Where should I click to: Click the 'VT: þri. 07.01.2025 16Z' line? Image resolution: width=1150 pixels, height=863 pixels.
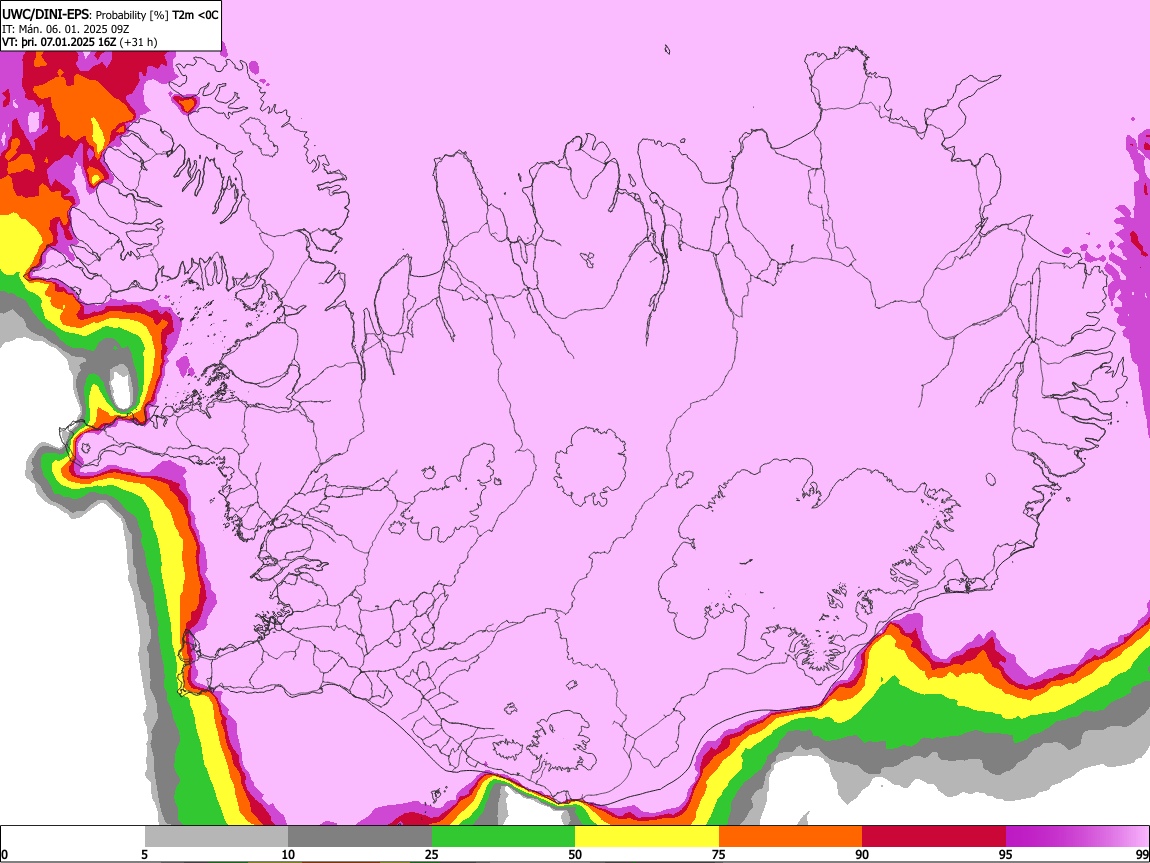(59, 42)
